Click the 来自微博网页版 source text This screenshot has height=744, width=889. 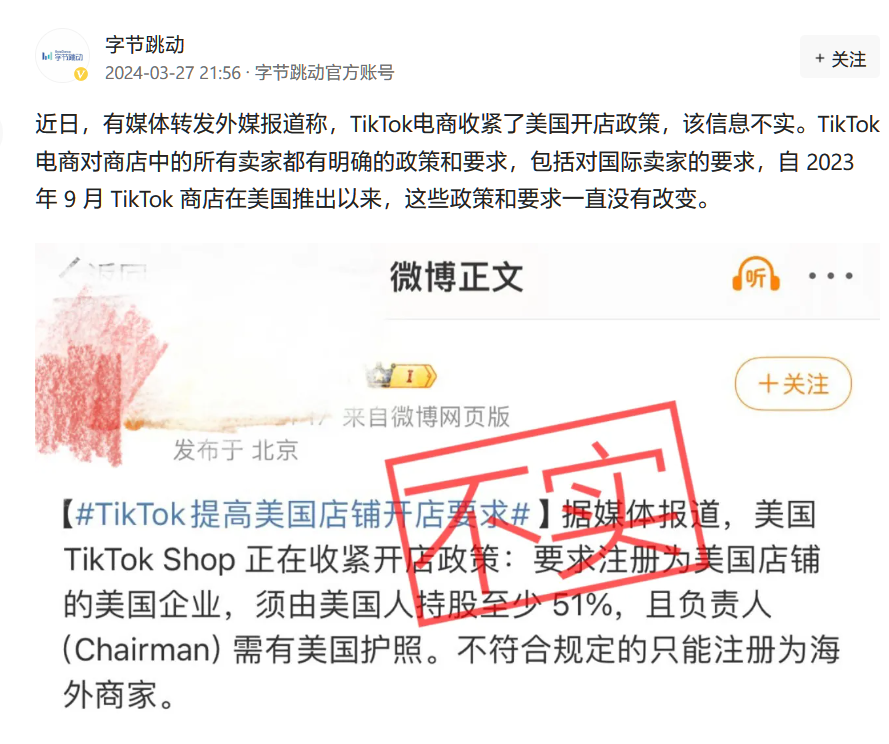click(426, 417)
